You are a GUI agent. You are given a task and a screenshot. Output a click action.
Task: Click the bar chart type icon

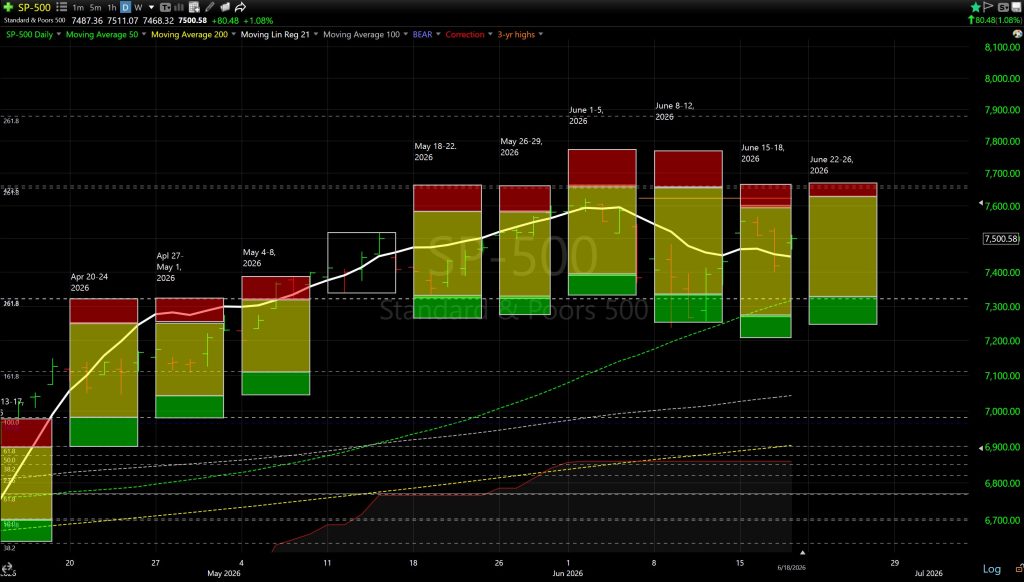coord(179,7)
